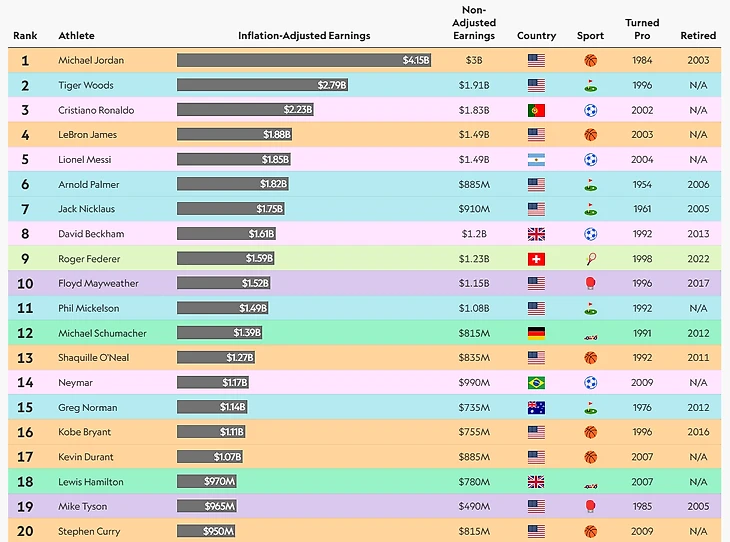Click the Turned Pro column header

click(642, 29)
